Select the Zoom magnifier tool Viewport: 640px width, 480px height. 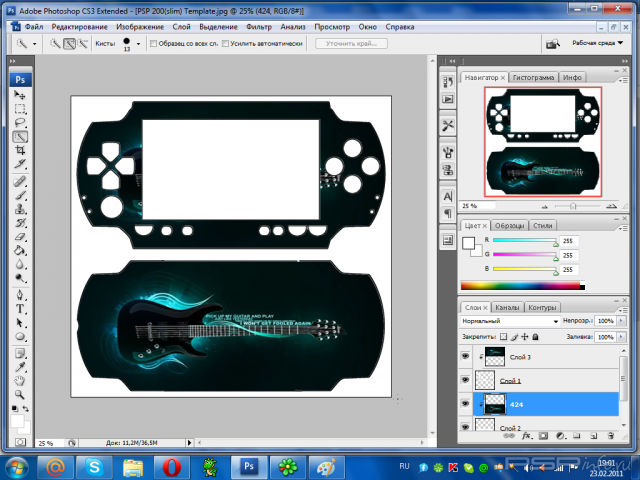click(20, 395)
